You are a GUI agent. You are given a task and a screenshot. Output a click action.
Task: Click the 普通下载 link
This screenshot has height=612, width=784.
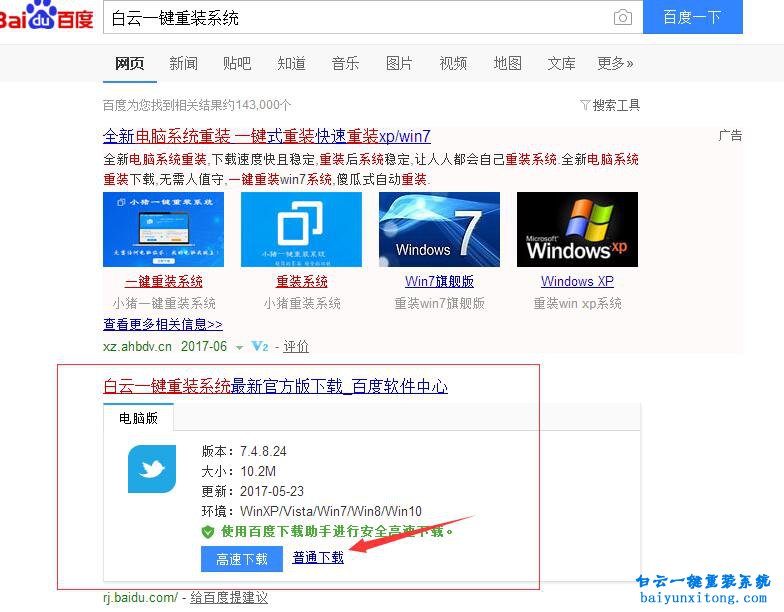[x=318, y=558]
